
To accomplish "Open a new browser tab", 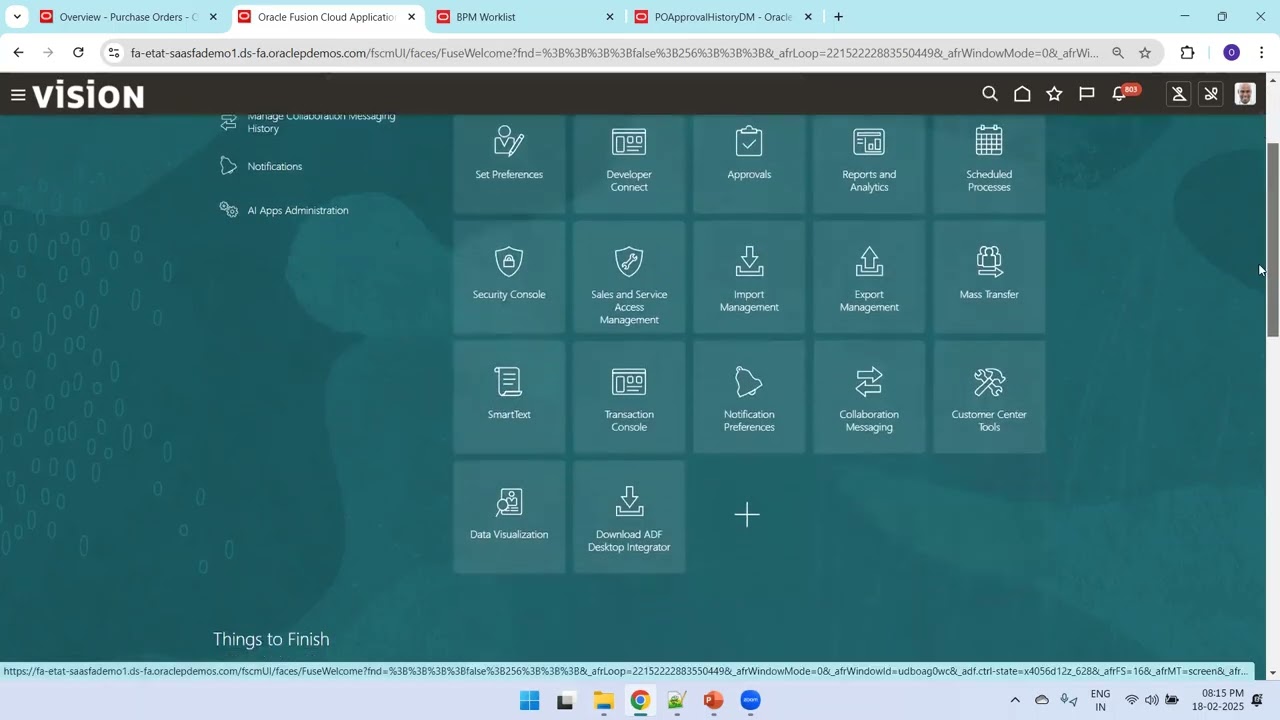I will pyautogui.click(x=838, y=17).
